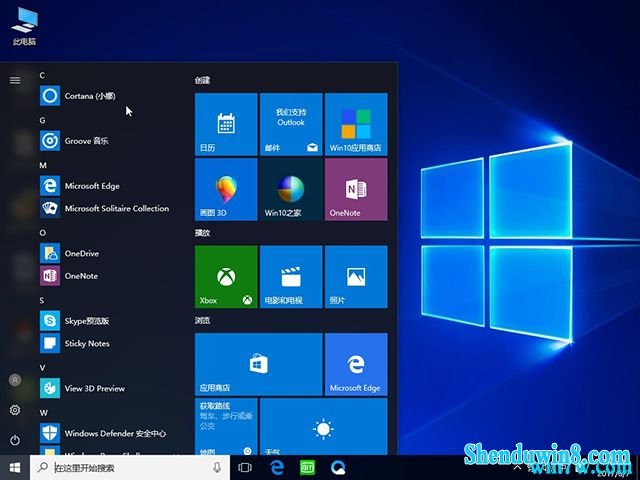Open the green Xbox tile

click(226, 277)
